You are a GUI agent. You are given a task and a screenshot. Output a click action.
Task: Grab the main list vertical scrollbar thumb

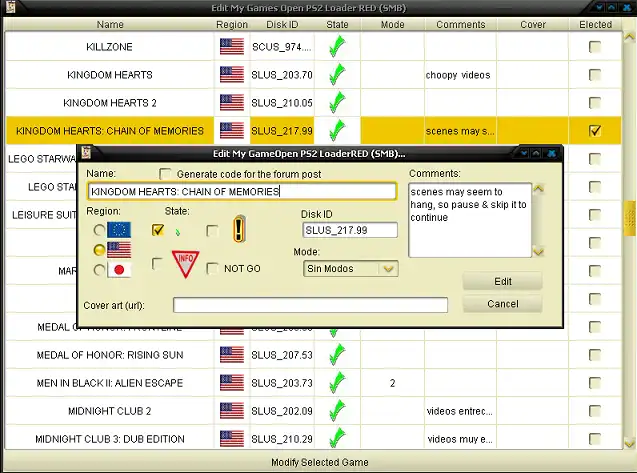point(629,218)
